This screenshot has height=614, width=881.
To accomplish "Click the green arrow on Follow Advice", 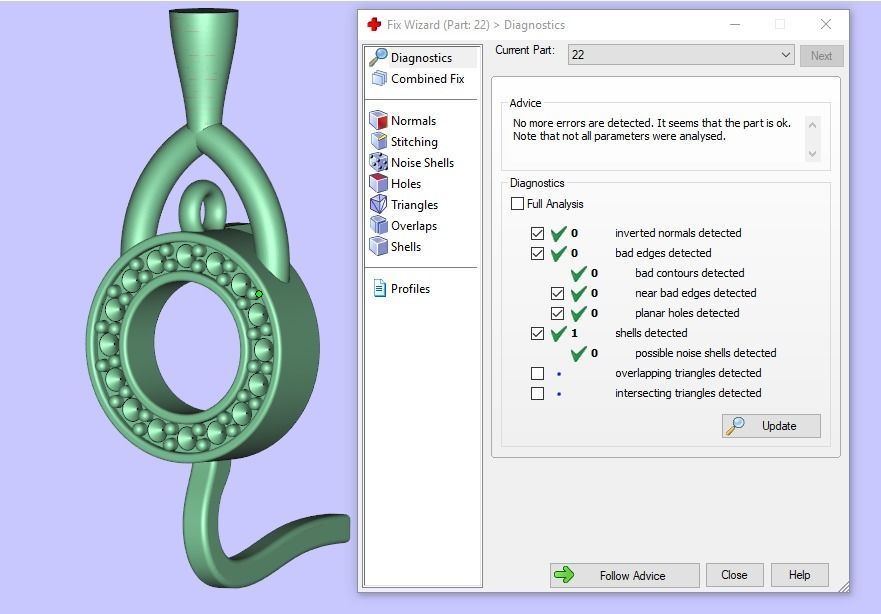I will [564, 575].
